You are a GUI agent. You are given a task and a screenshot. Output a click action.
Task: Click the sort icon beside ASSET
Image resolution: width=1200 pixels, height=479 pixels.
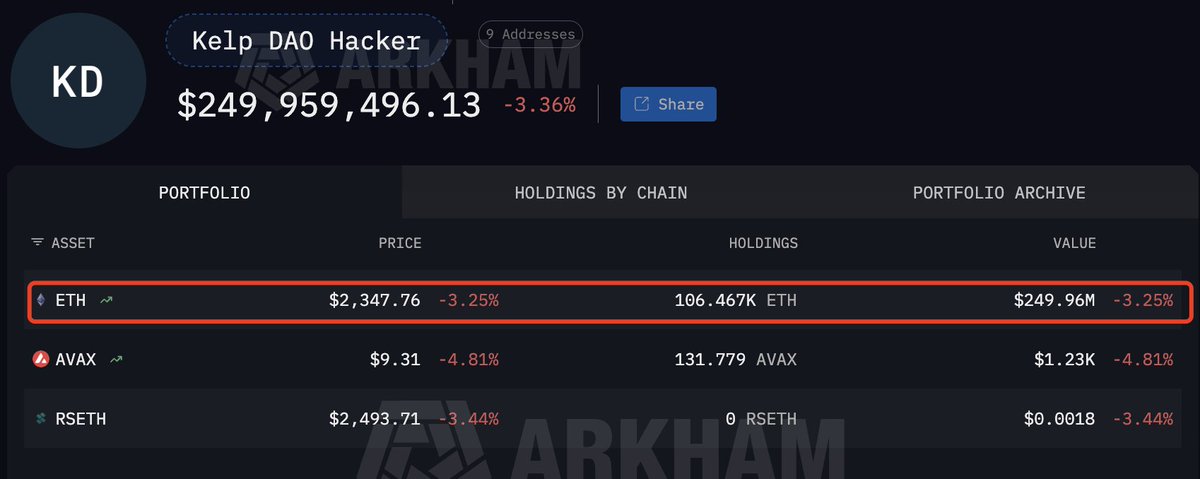pos(37,243)
